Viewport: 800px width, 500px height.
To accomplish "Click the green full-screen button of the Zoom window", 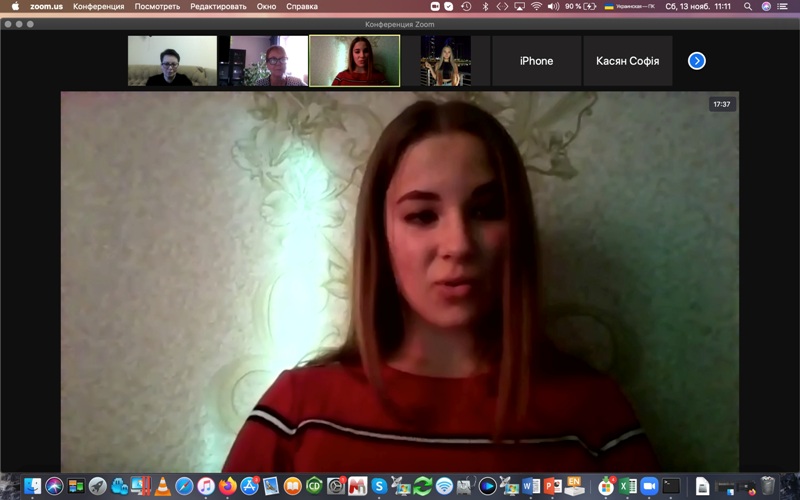I will (x=30, y=24).
